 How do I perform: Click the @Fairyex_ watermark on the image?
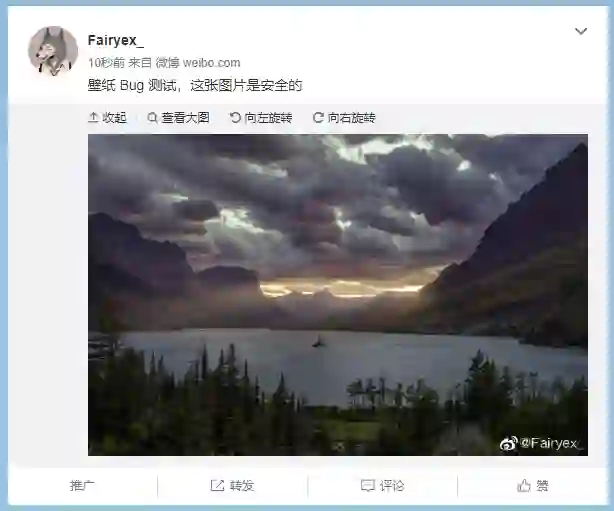[542, 444]
